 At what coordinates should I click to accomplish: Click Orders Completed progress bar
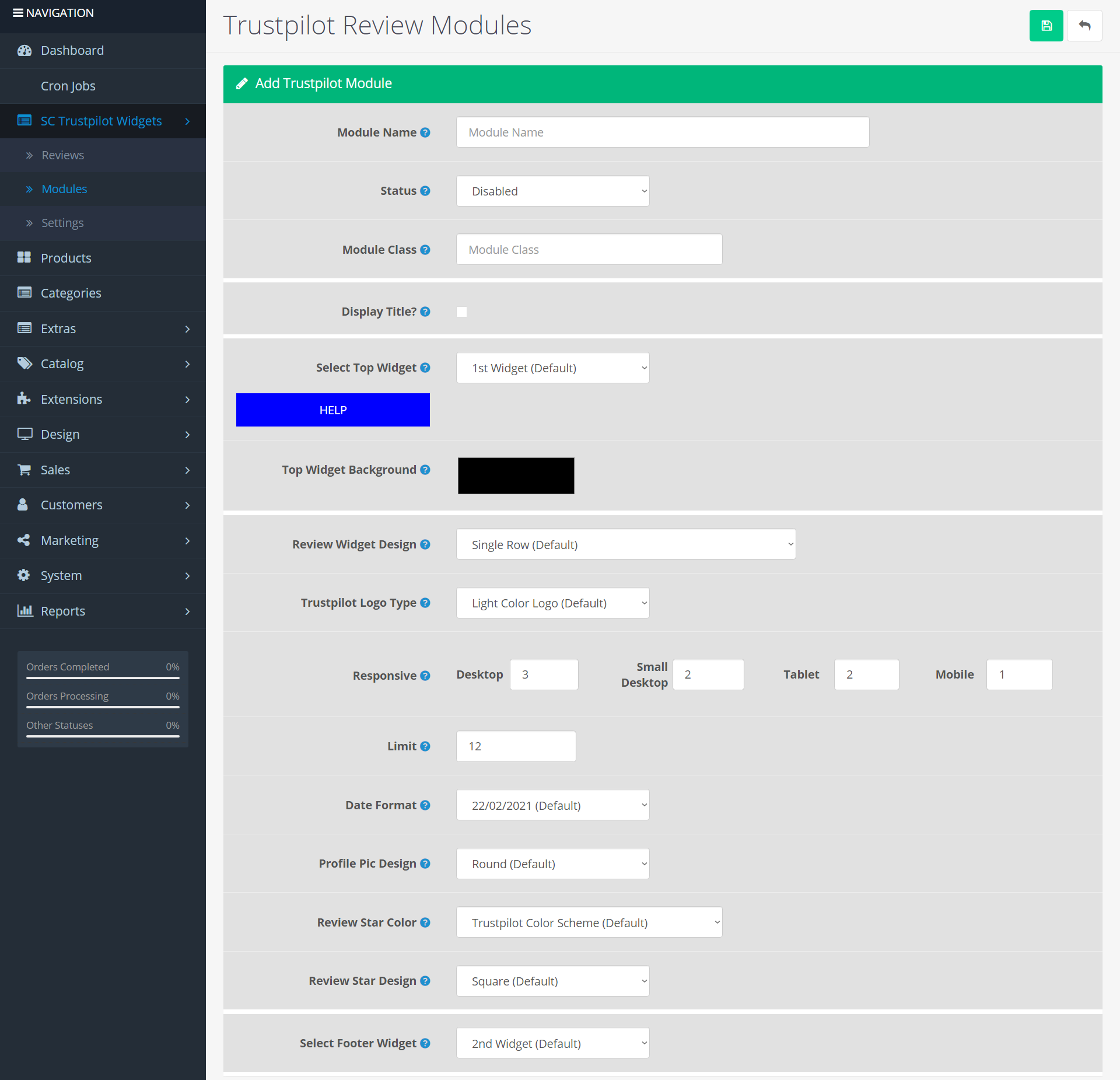pyautogui.click(x=103, y=678)
